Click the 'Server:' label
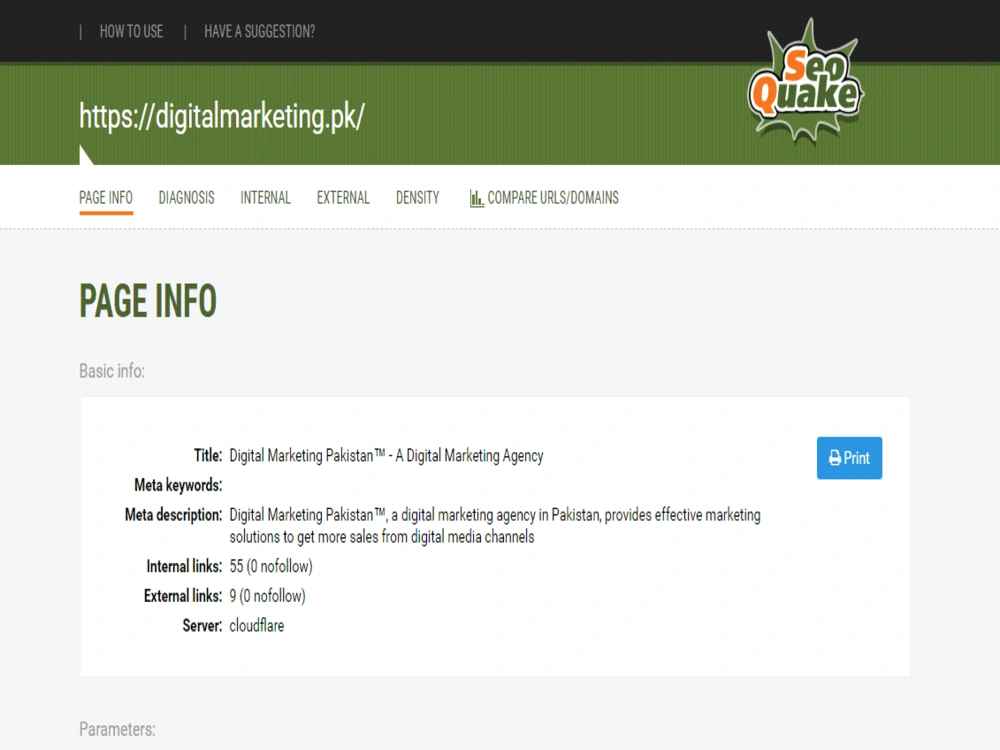This screenshot has width=1000, height=750. tap(202, 626)
